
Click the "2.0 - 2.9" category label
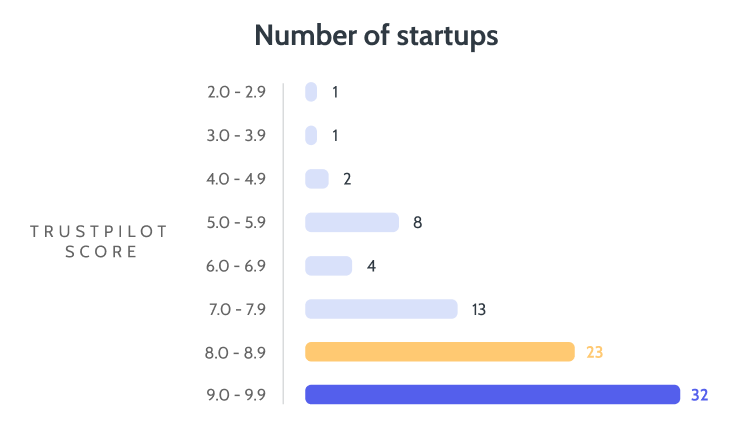(239, 92)
